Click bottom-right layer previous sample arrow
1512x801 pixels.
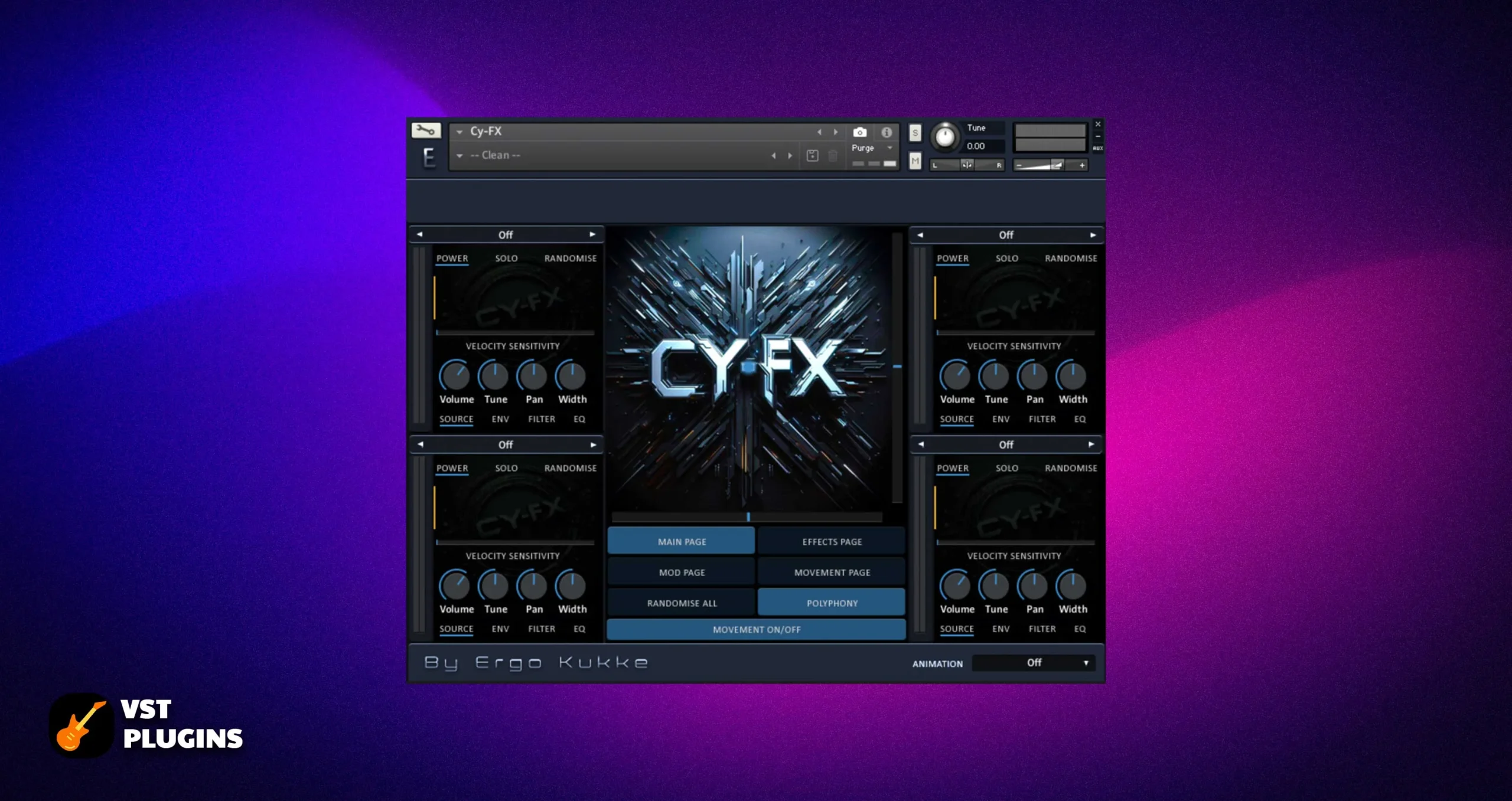(x=921, y=444)
